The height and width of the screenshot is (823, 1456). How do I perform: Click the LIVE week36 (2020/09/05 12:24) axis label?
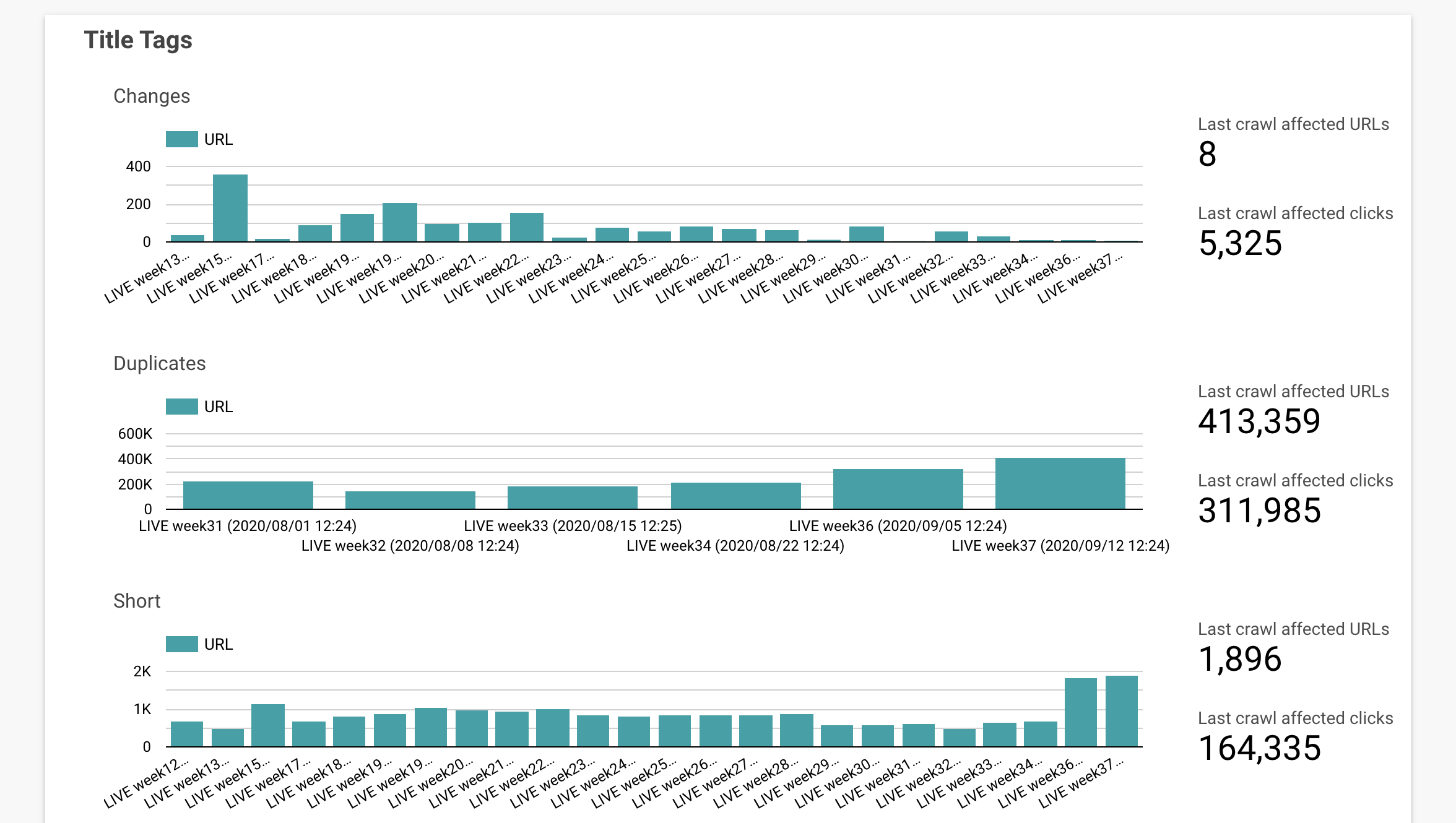click(x=898, y=526)
